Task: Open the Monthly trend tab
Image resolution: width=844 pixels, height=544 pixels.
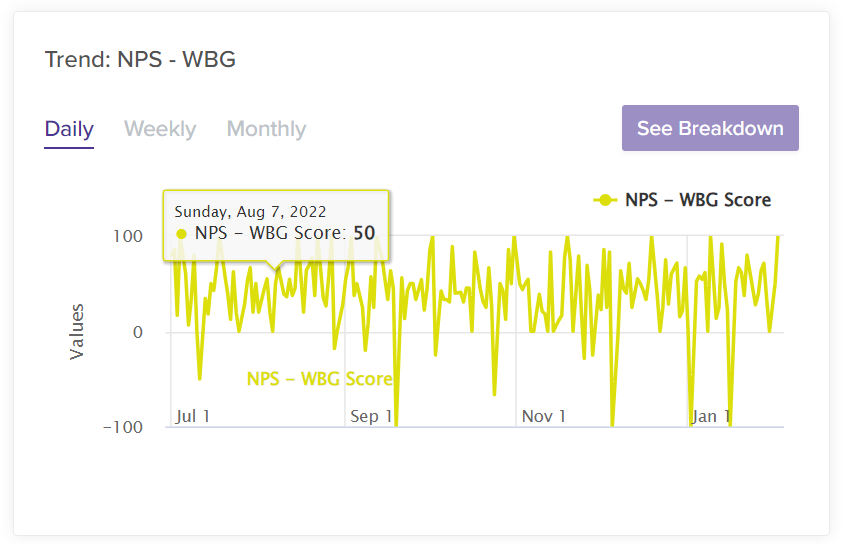Action: point(266,129)
